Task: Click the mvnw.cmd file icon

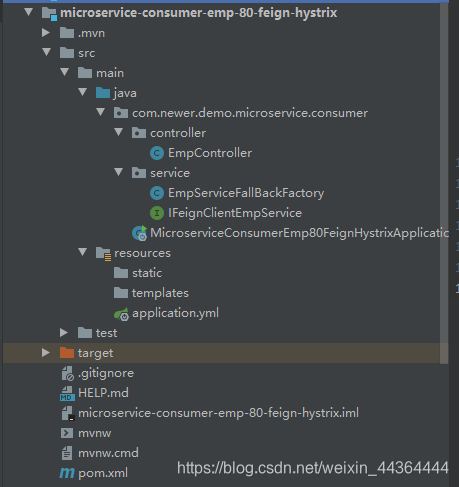Action: (67, 453)
